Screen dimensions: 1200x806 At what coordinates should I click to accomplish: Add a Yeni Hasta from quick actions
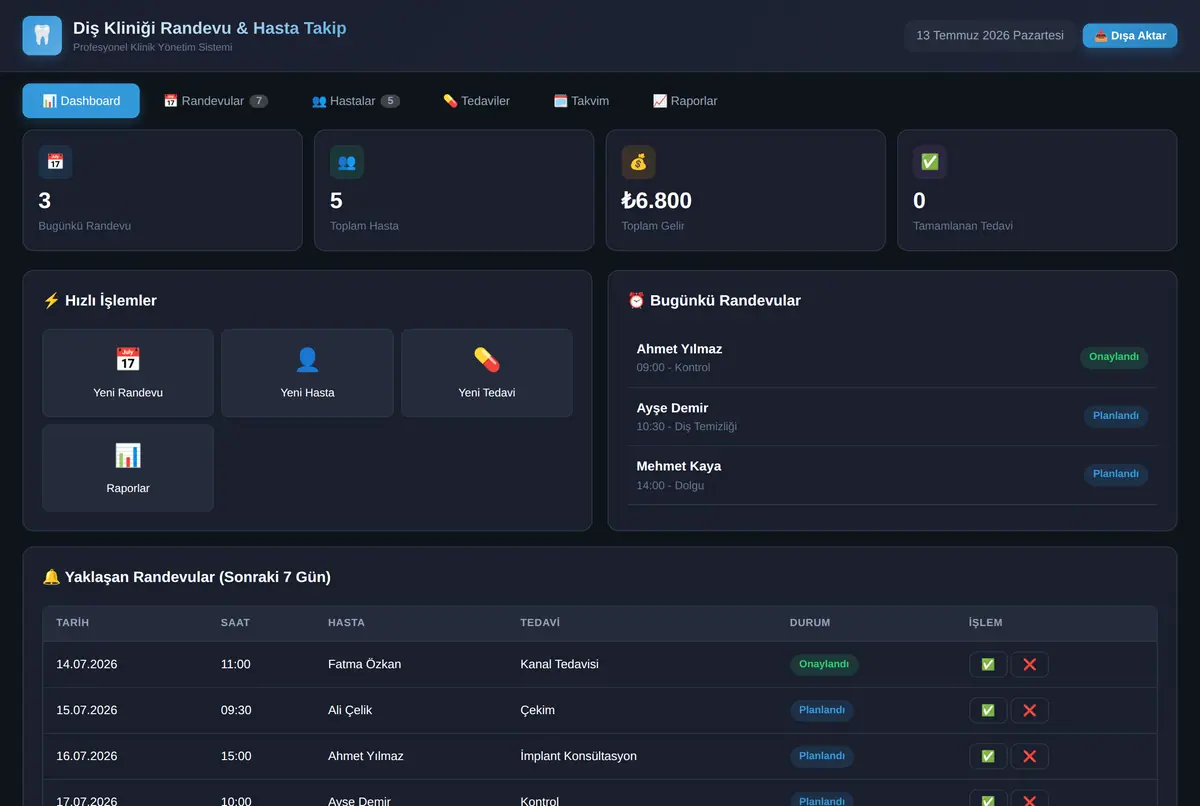point(307,373)
